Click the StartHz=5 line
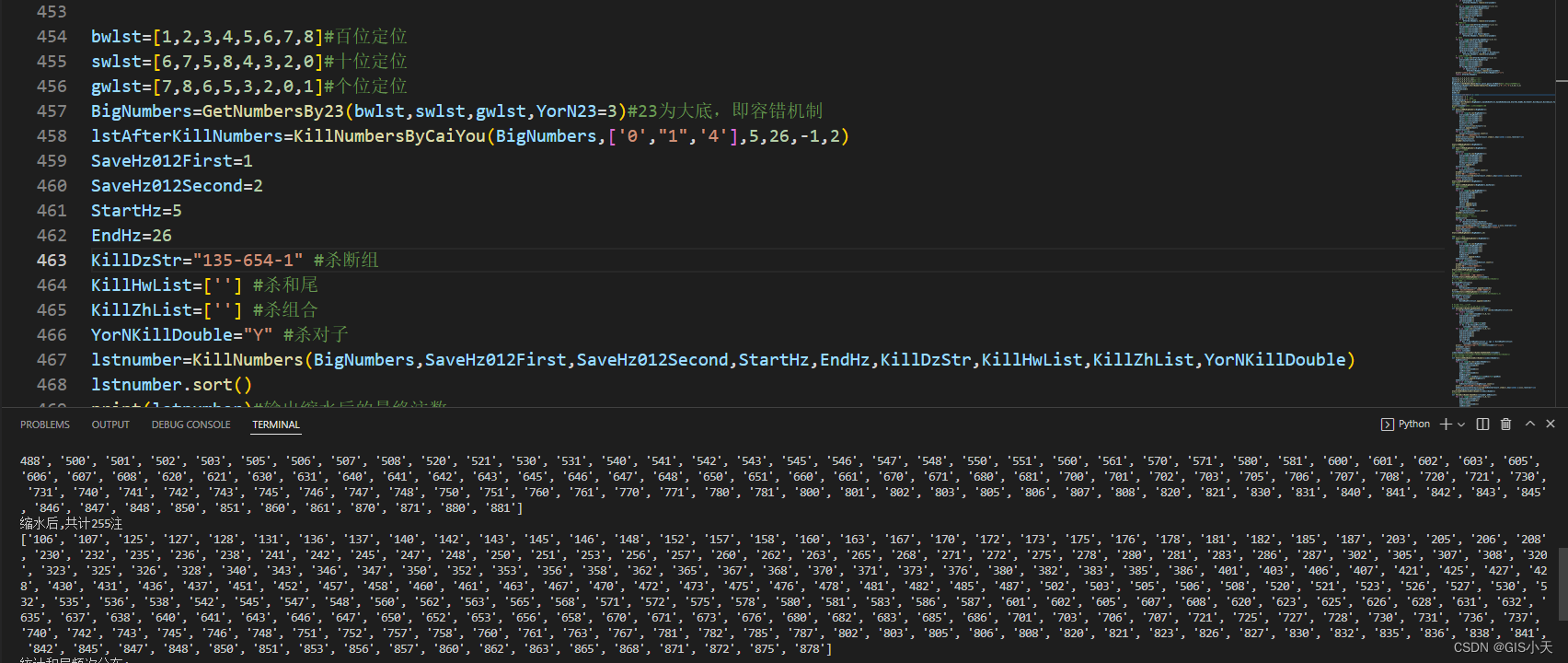Image resolution: width=1568 pixels, height=663 pixels. point(136,211)
